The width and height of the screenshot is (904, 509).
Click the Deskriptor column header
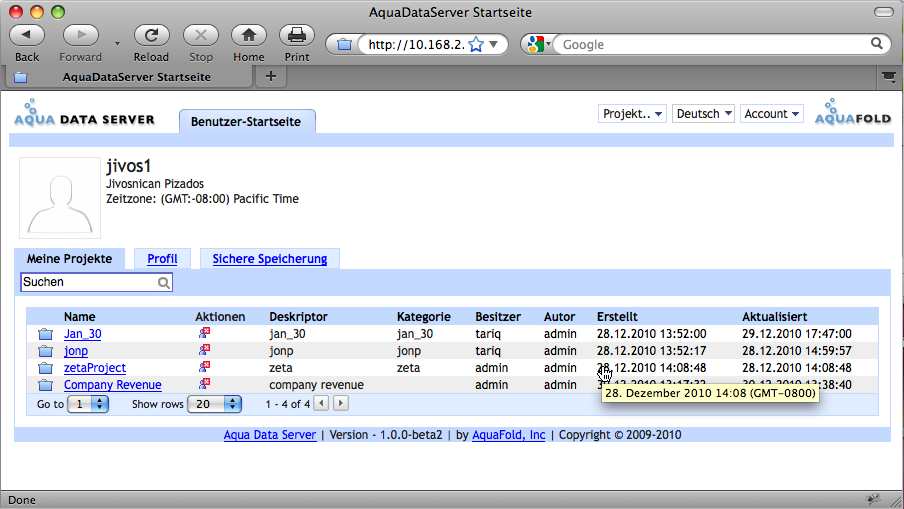[x=298, y=316]
